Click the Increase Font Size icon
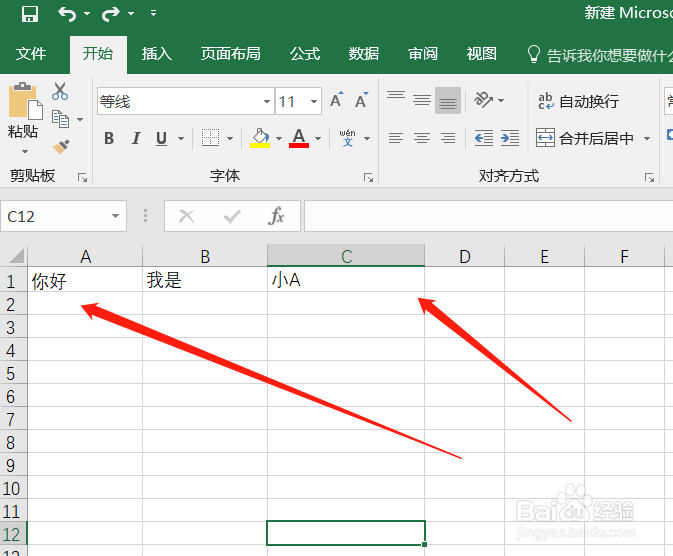Viewport: 673px width, 556px height. tap(337, 100)
